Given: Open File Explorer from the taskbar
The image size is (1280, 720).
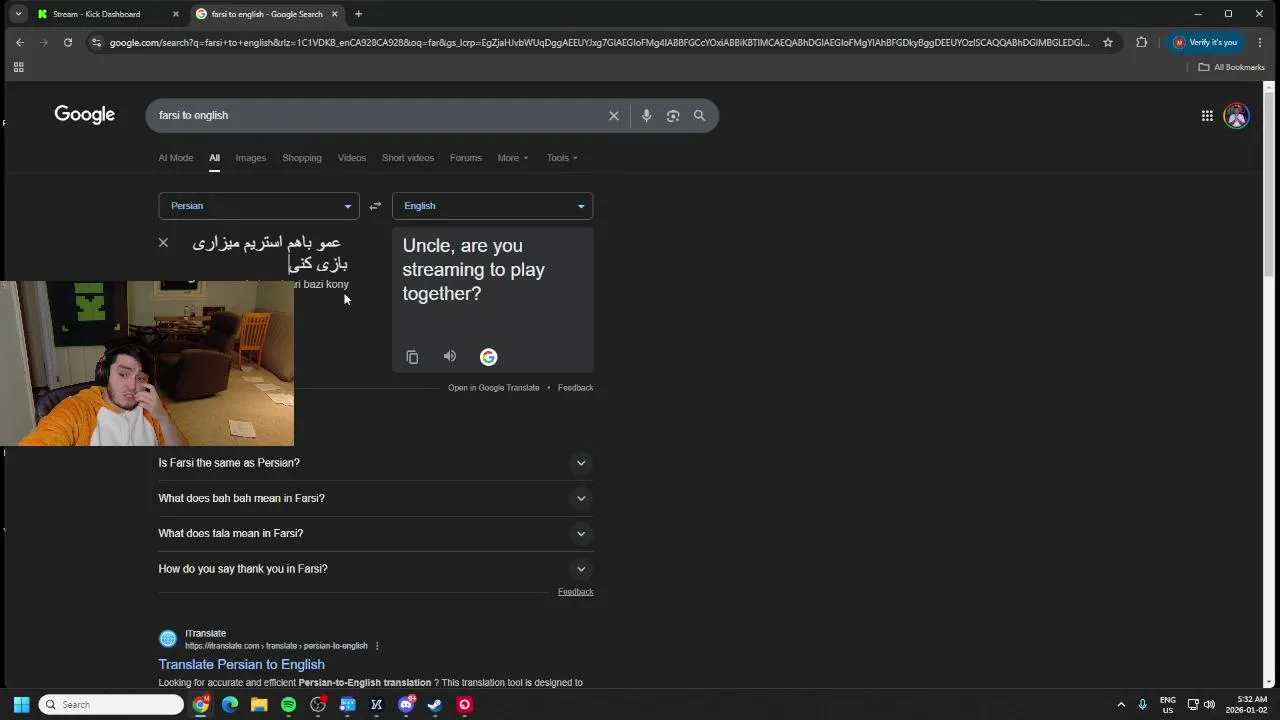Looking at the screenshot, I should click(259, 705).
